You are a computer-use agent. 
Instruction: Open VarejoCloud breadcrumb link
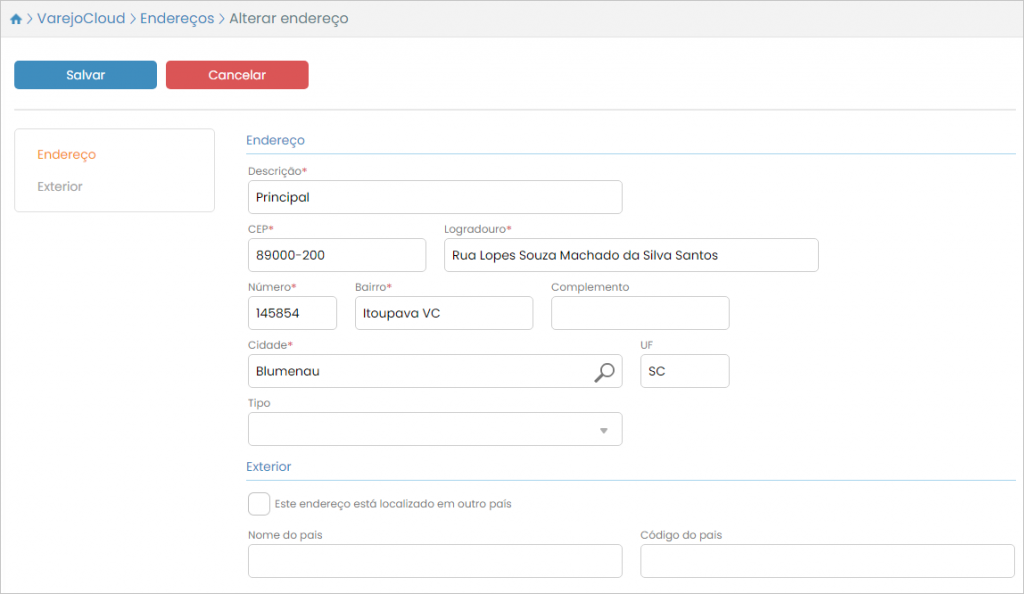tap(81, 19)
